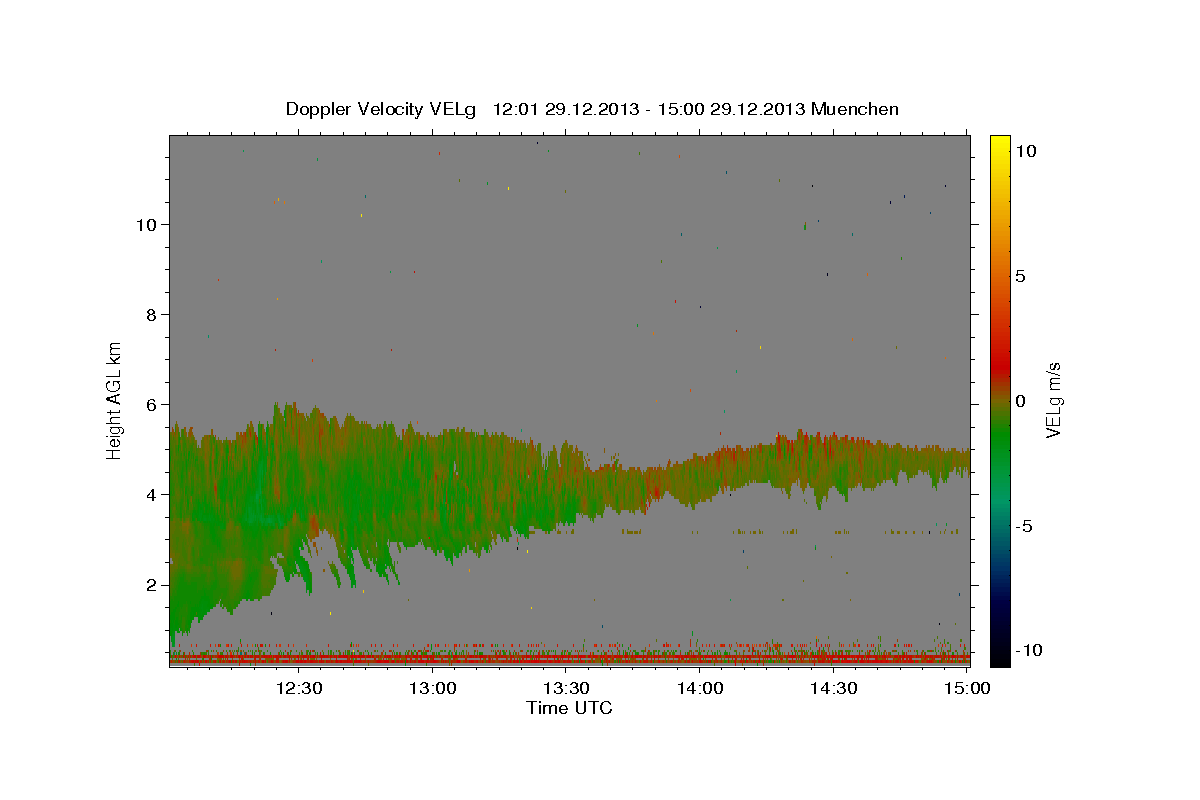Click the colorbar value 0 label
This screenshot has width=1200, height=800.
[x=1019, y=401]
